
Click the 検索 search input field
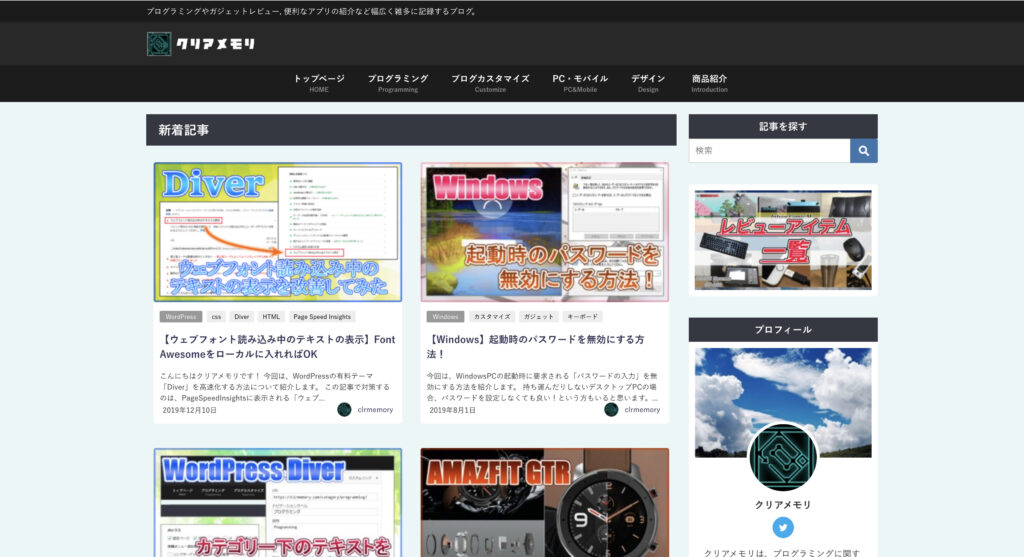[x=769, y=150]
